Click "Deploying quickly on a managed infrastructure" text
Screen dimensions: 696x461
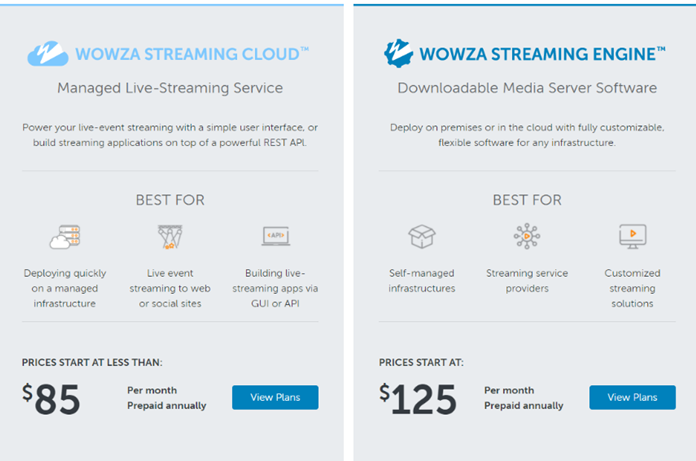[64, 288]
